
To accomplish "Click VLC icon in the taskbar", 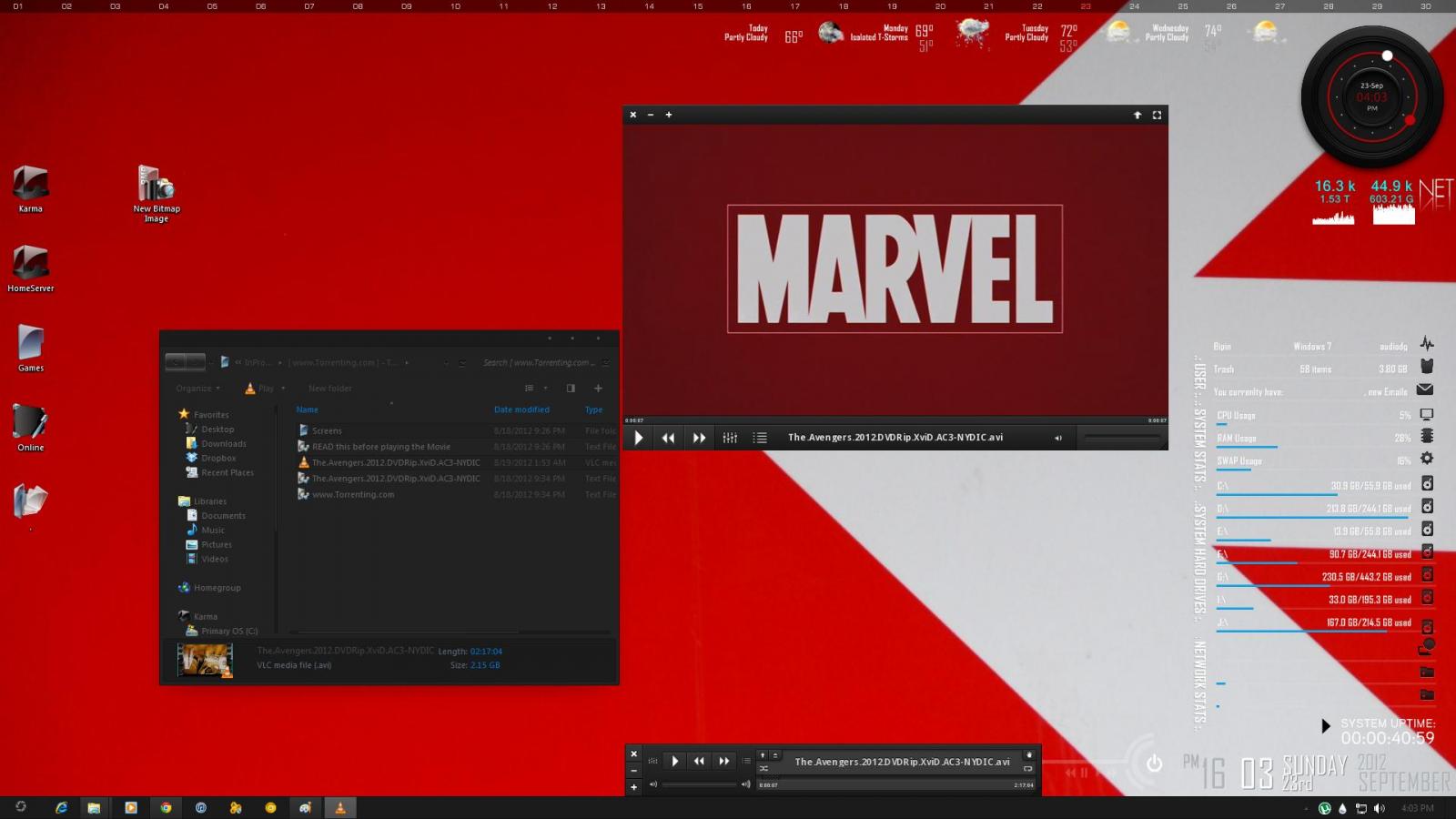I will coord(340,807).
